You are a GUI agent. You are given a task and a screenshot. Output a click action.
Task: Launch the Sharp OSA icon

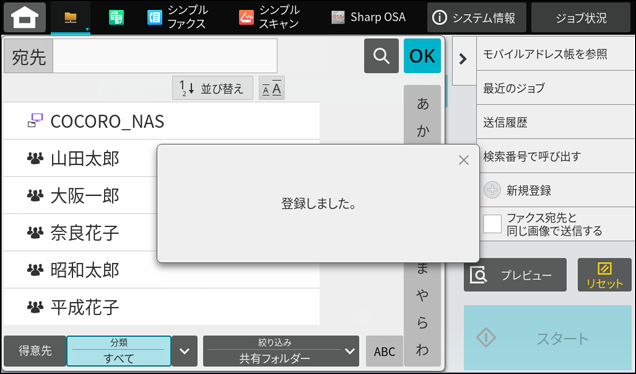337,17
